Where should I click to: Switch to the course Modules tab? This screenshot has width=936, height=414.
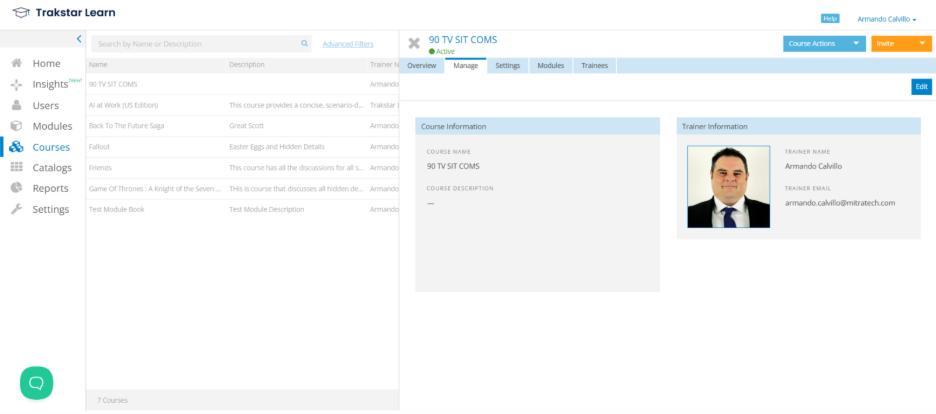550,66
